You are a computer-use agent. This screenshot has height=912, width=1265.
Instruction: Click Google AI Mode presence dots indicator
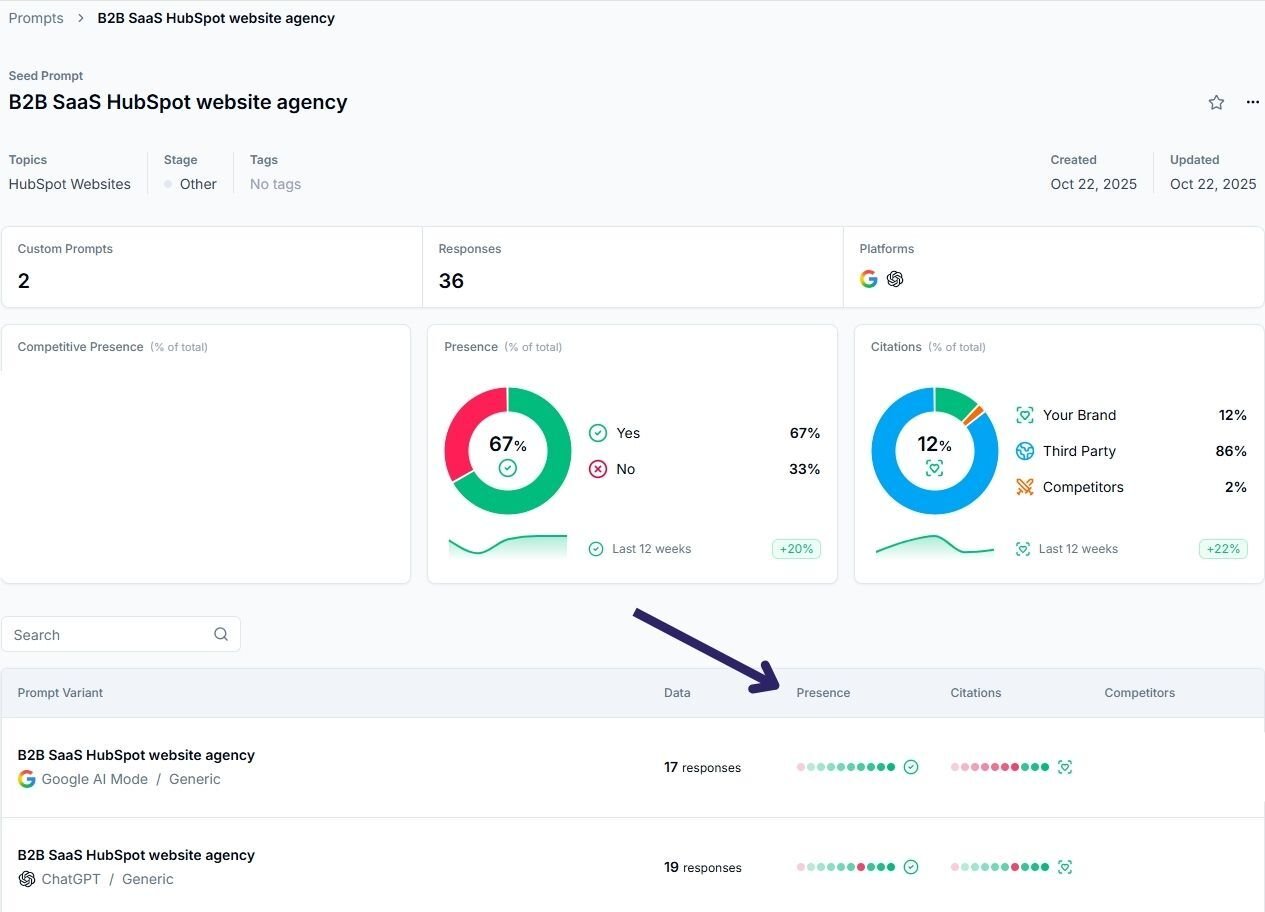coord(846,767)
